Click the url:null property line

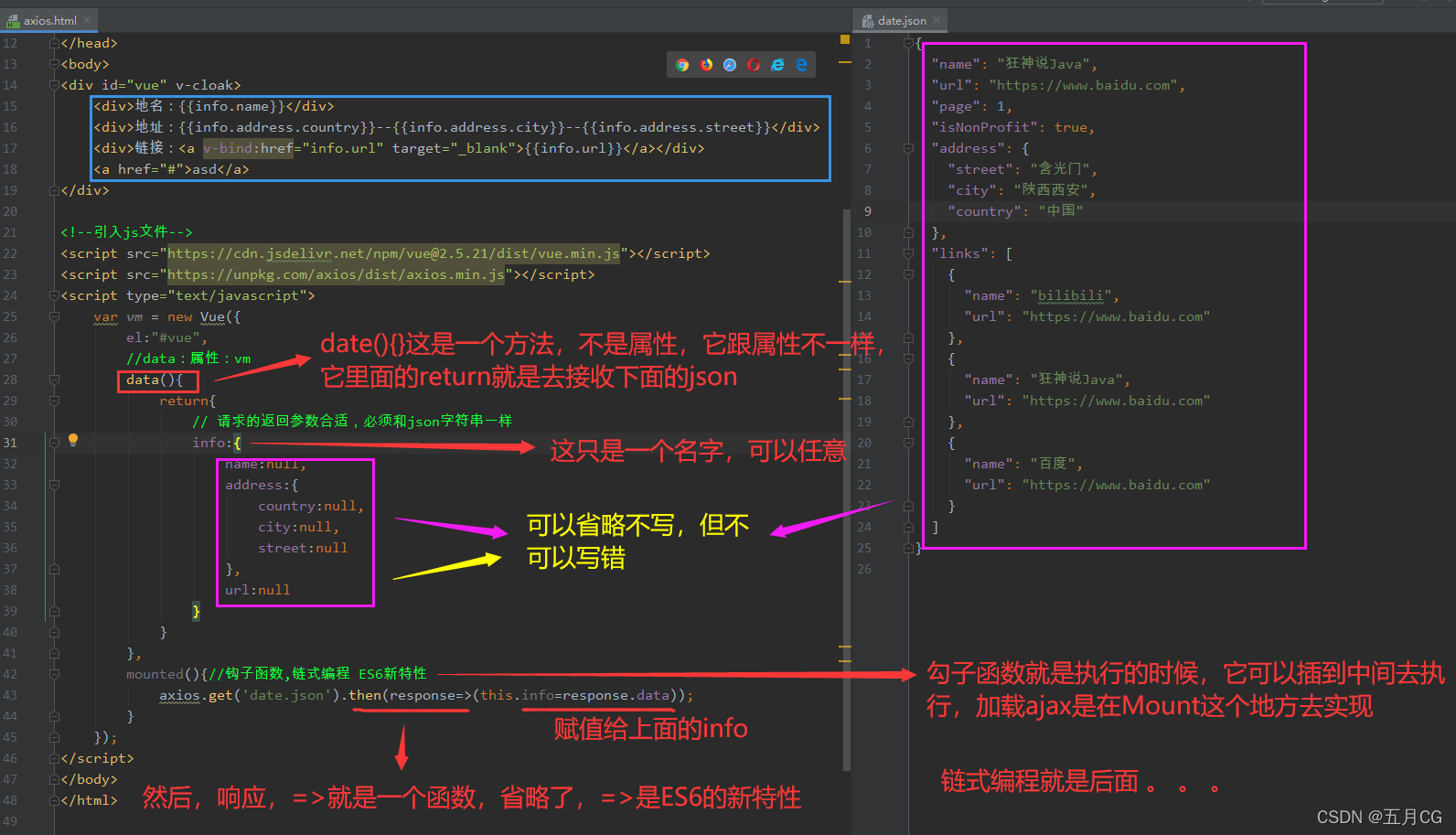[x=257, y=590]
